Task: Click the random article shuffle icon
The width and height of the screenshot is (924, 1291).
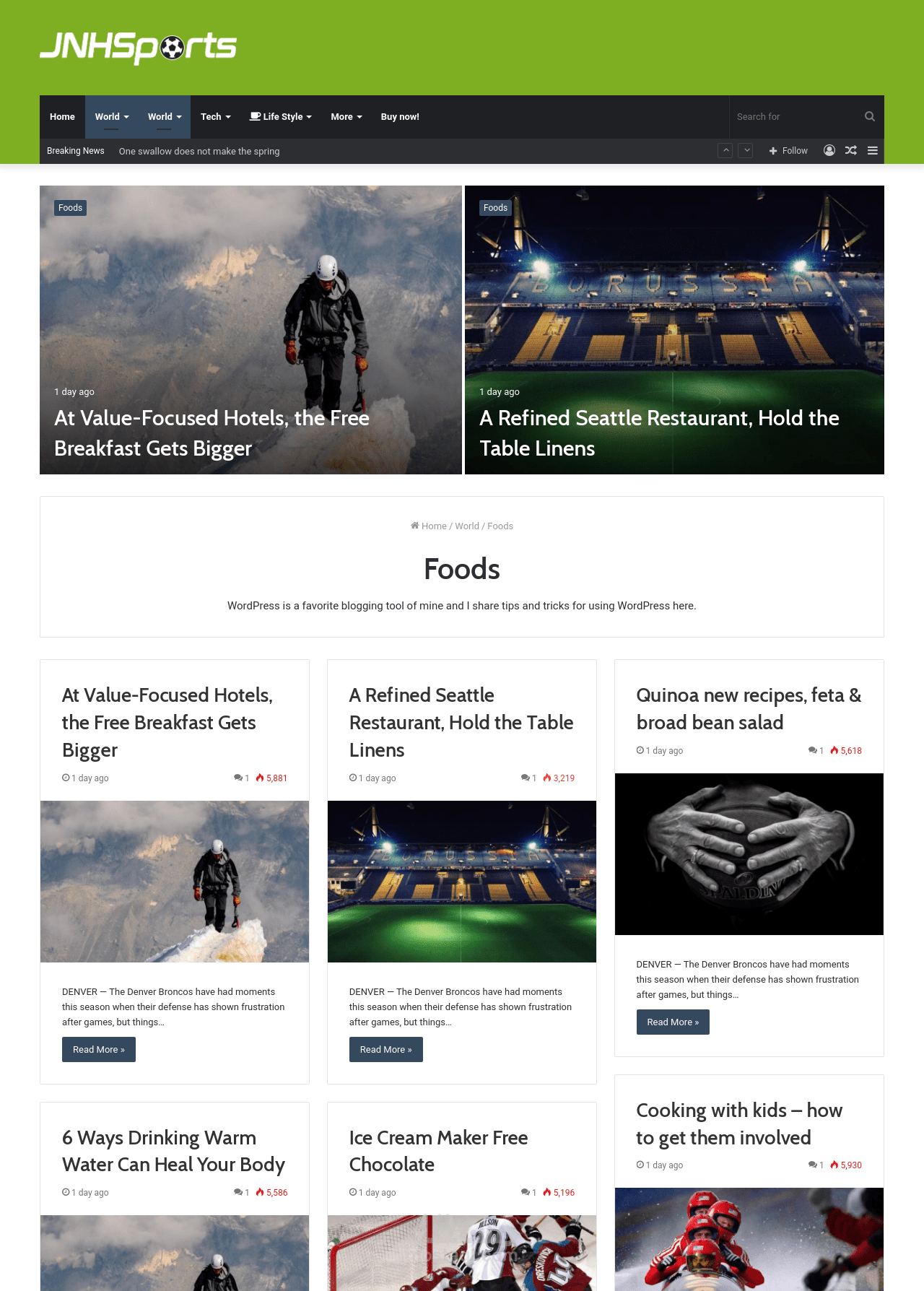Action: (851, 150)
